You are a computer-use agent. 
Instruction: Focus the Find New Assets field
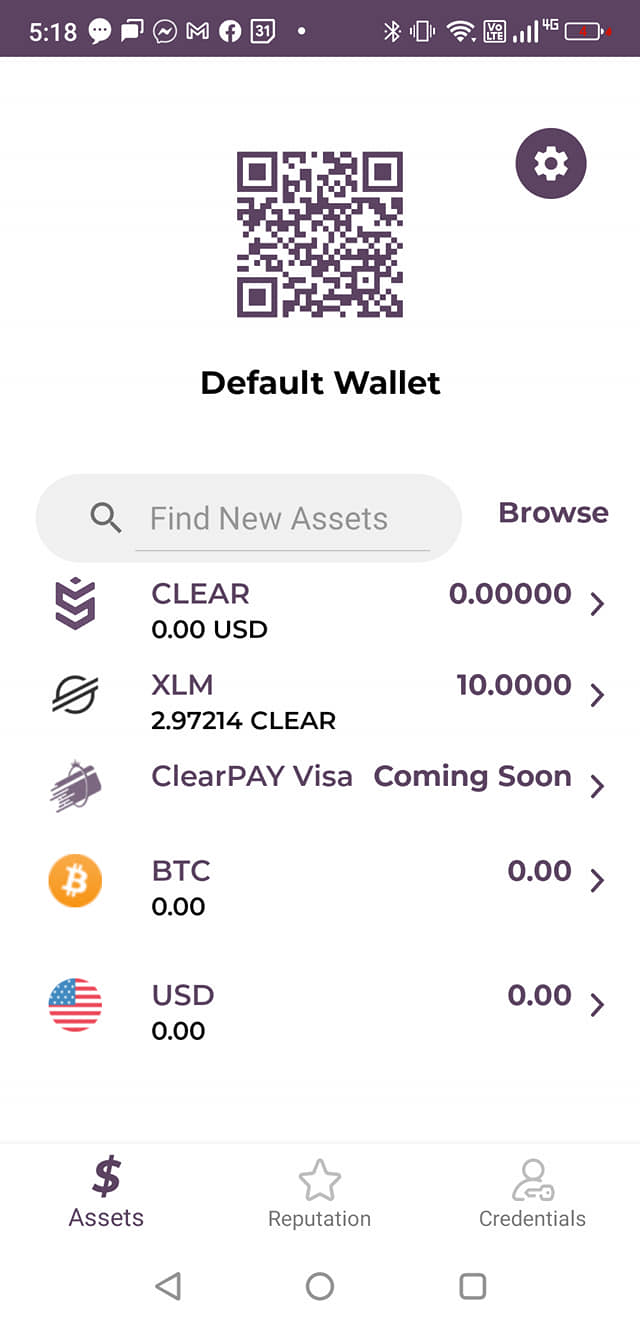(x=282, y=519)
